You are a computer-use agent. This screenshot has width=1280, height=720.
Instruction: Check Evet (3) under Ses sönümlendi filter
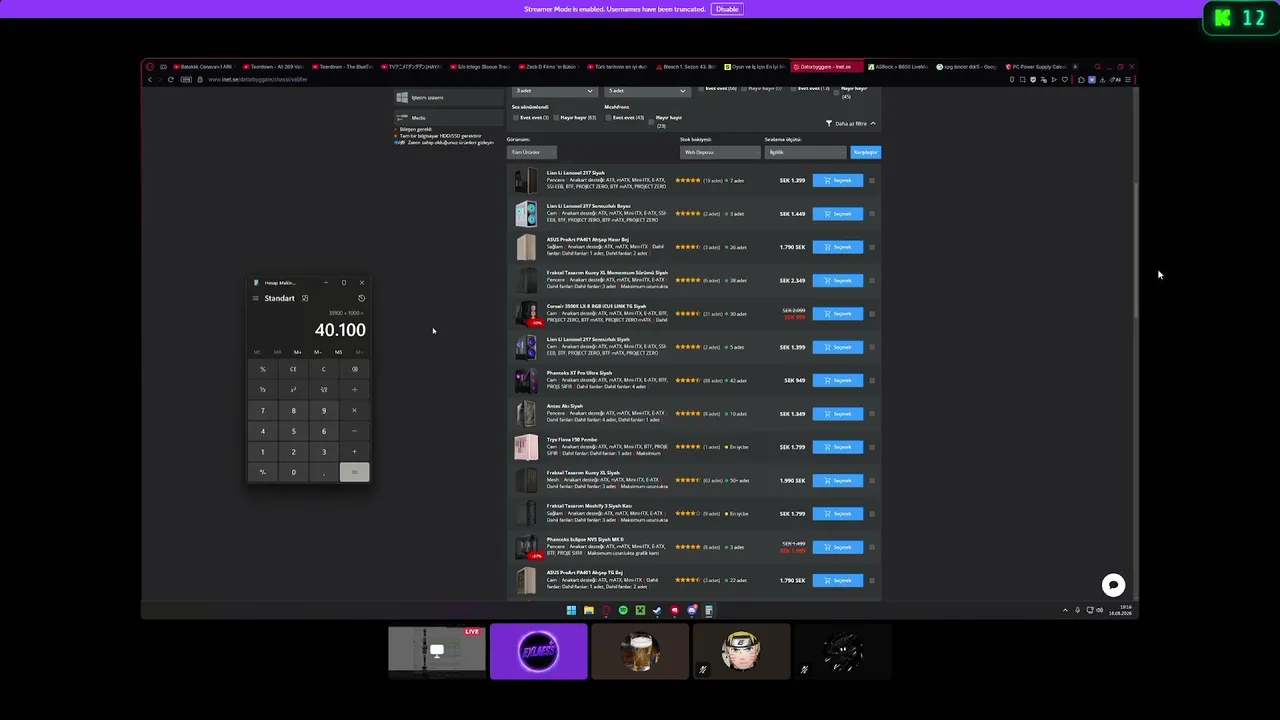[x=516, y=118]
